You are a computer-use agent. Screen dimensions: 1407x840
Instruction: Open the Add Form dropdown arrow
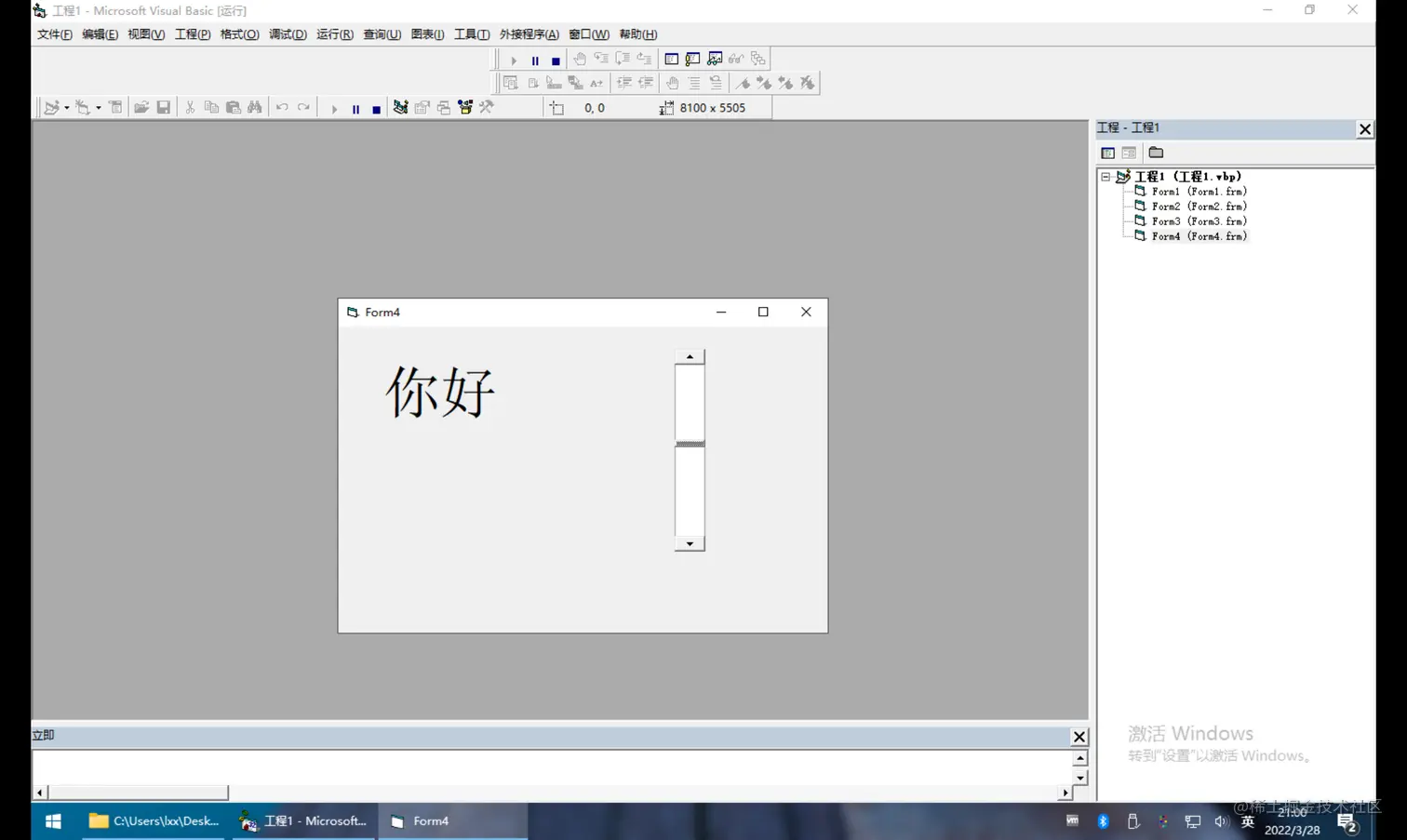click(x=99, y=108)
